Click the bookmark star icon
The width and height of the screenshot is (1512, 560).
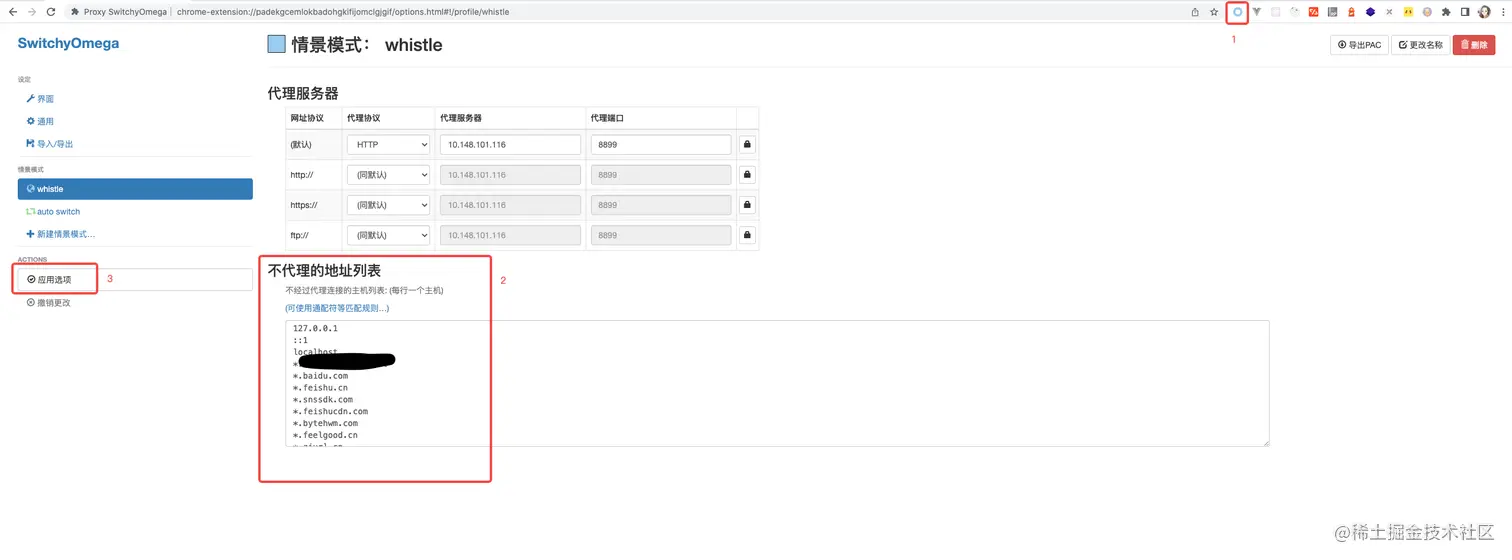[x=1214, y=12]
